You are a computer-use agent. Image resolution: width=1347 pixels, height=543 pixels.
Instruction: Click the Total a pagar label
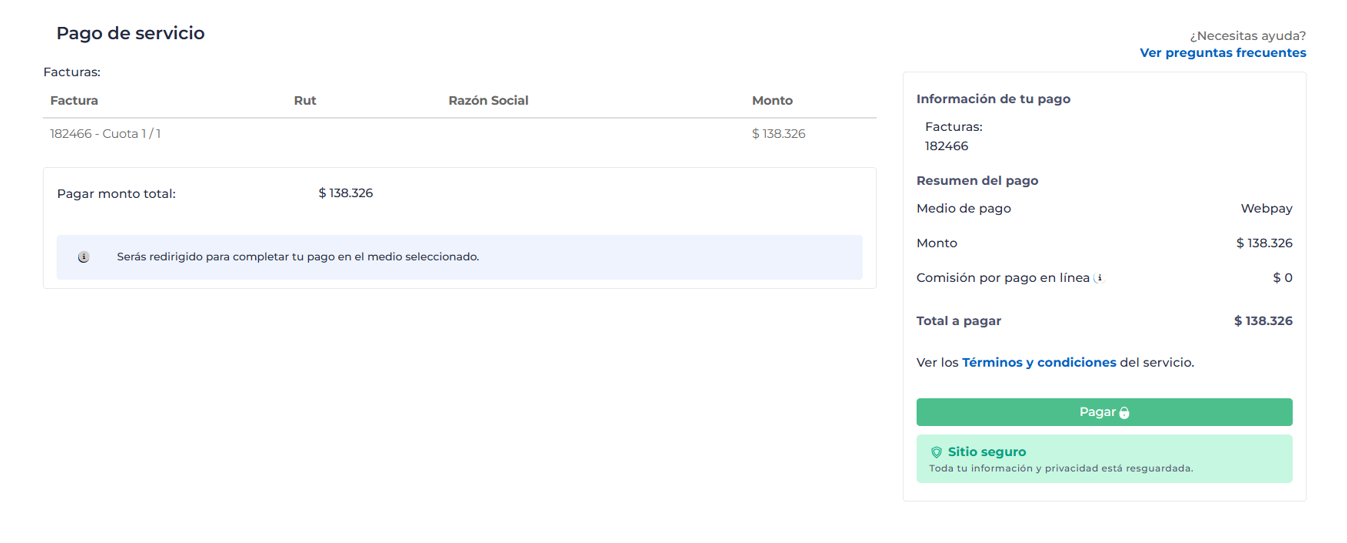(958, 321)
